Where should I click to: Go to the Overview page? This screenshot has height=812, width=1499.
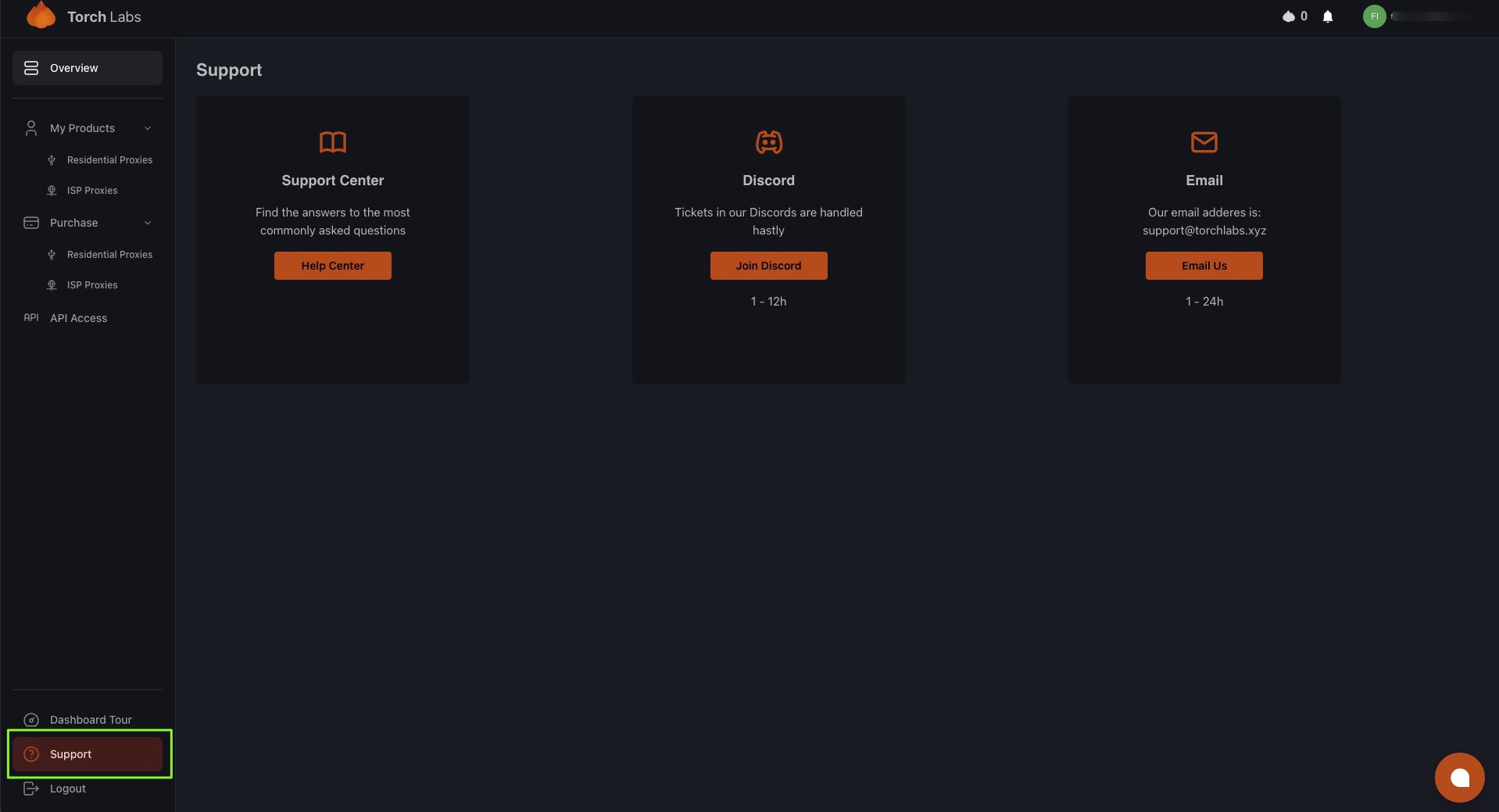[x=87, y=68]
